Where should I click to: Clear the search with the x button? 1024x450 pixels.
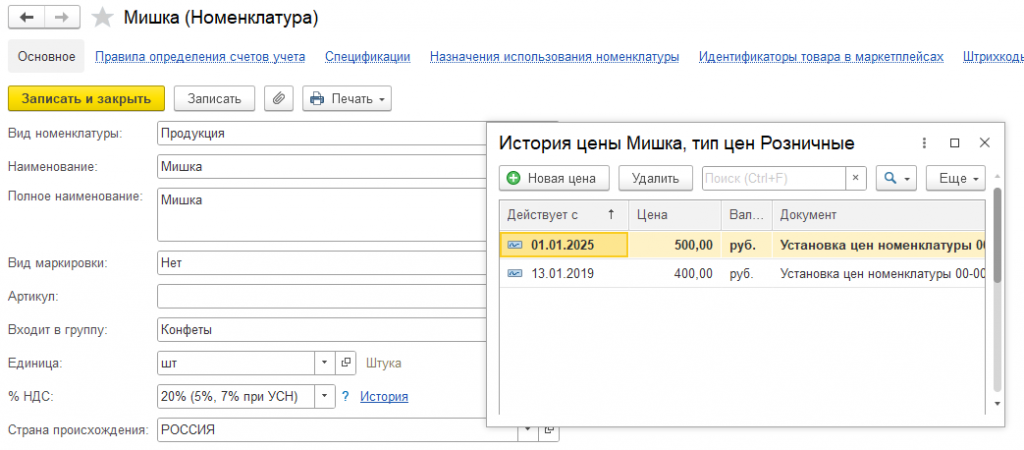856,178
